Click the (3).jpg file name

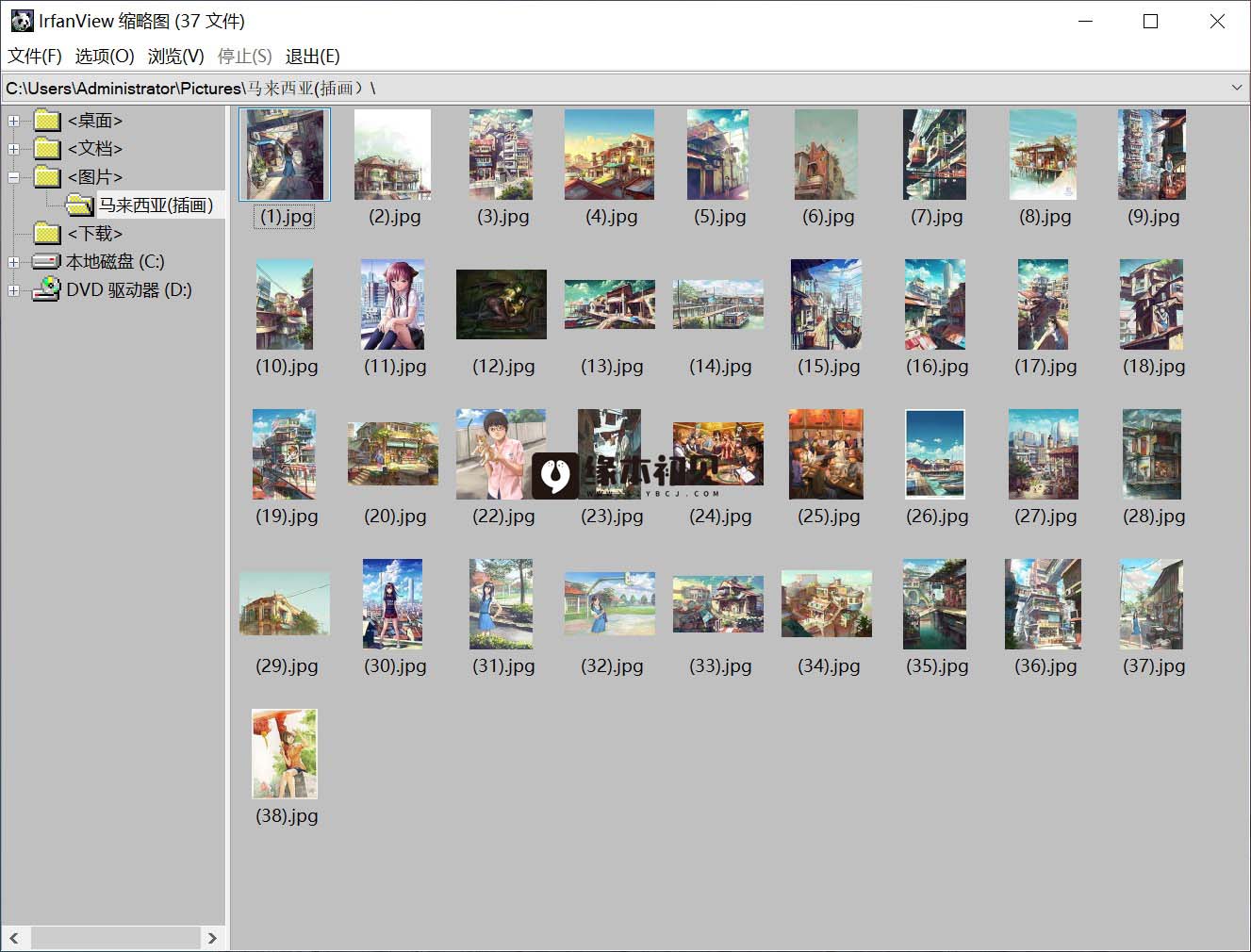pyautogui.click(x=503, y=217)
